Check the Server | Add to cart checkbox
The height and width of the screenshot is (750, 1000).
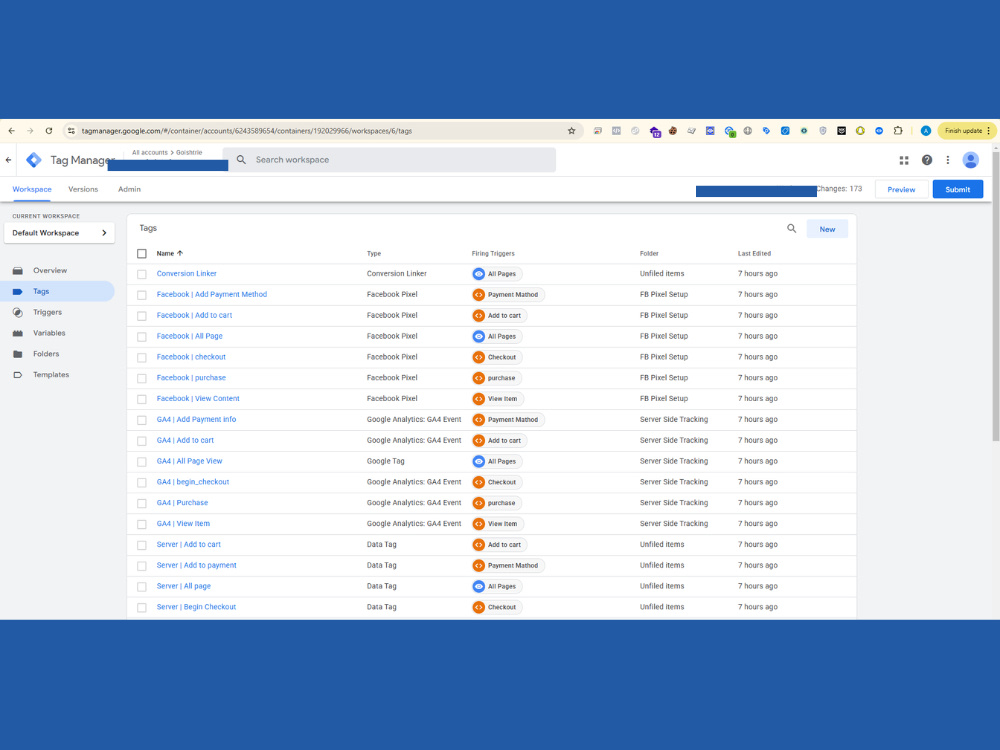(142, 545)
